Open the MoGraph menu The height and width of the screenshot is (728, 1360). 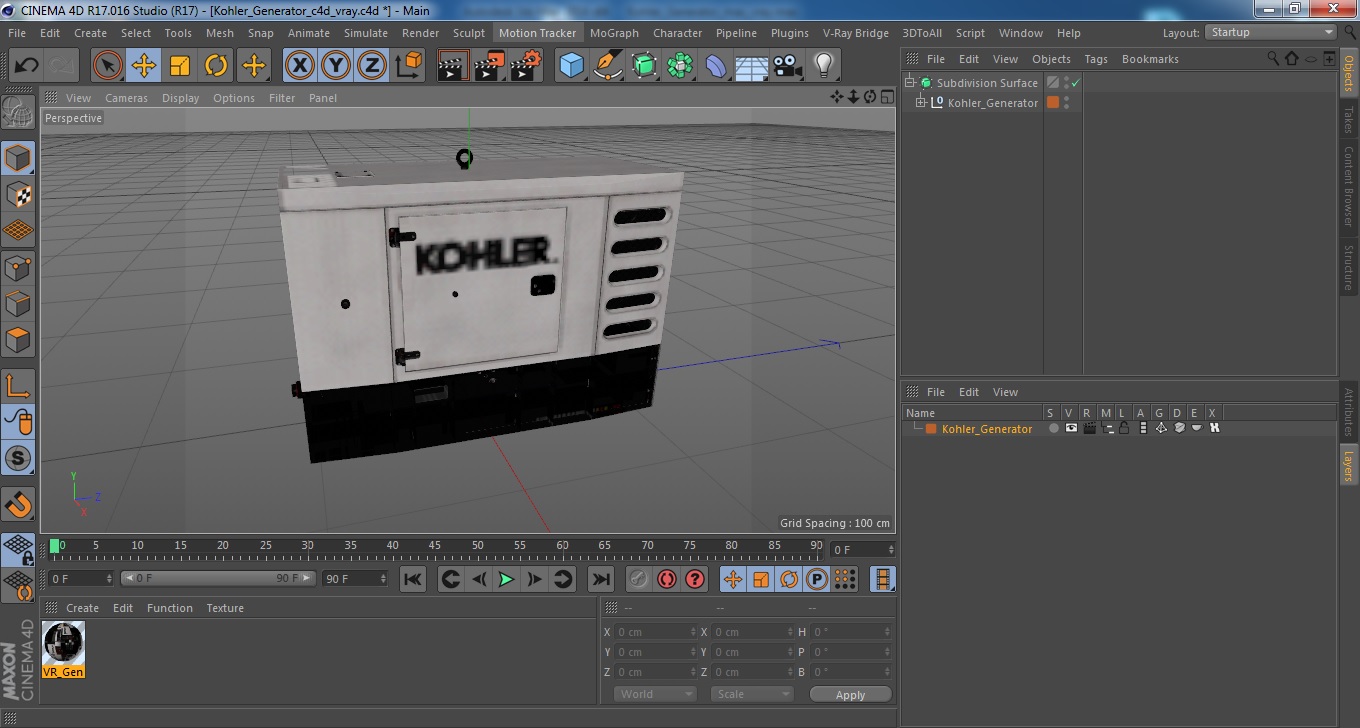pyautogui.click(x=614, y=33)
